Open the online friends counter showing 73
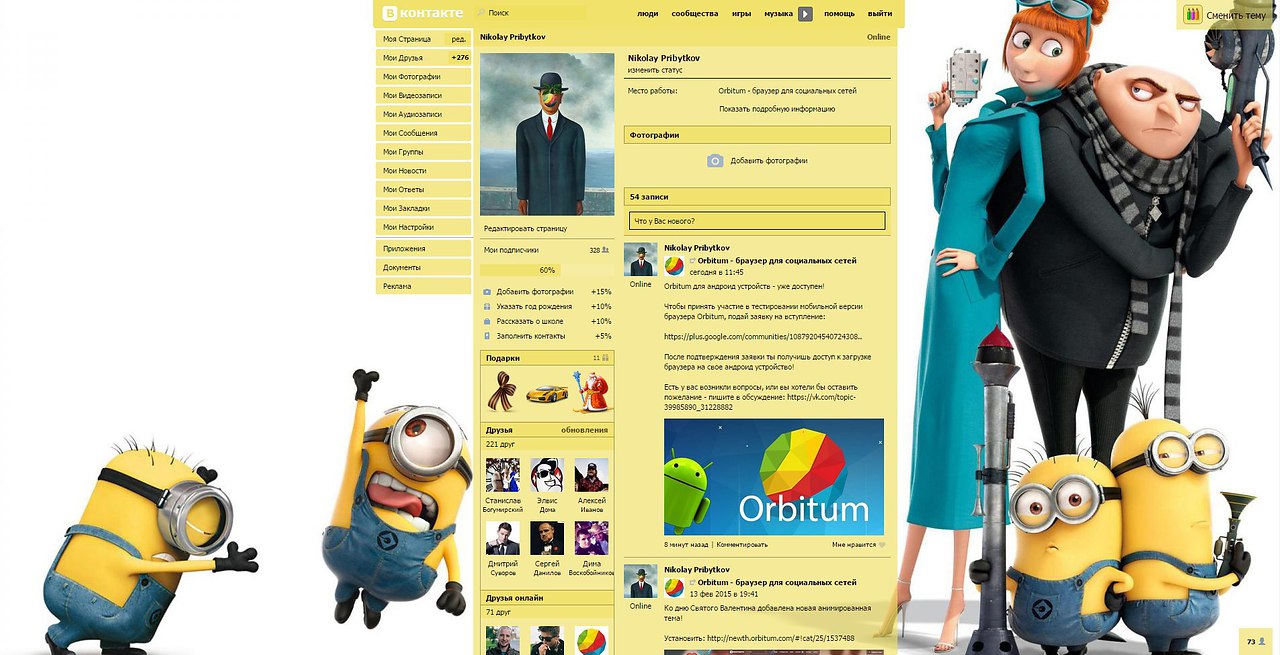Screen dimensions: 1280x655 click(1256, 641)
